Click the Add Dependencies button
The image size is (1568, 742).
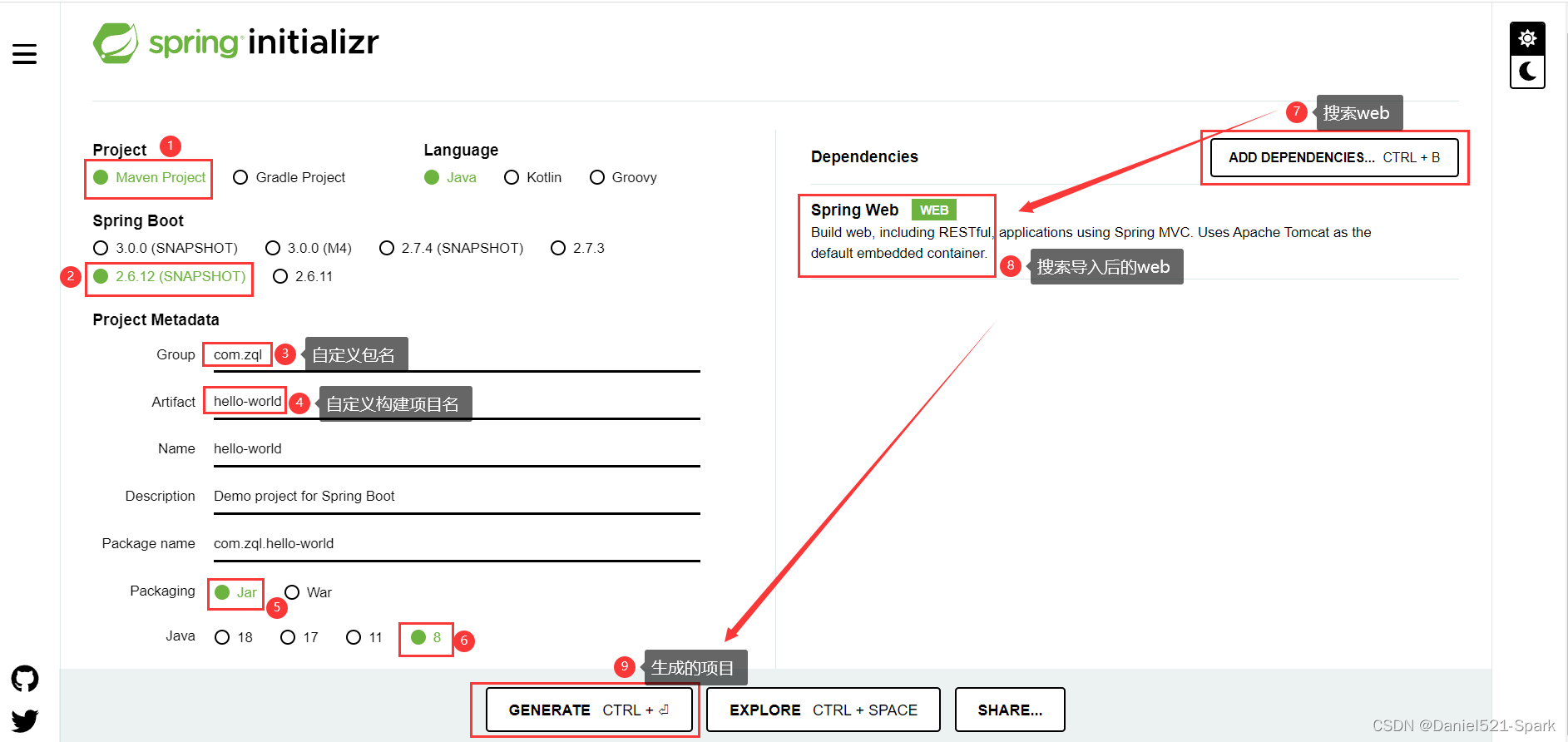pyautogui.click(x=1334, y=157)
